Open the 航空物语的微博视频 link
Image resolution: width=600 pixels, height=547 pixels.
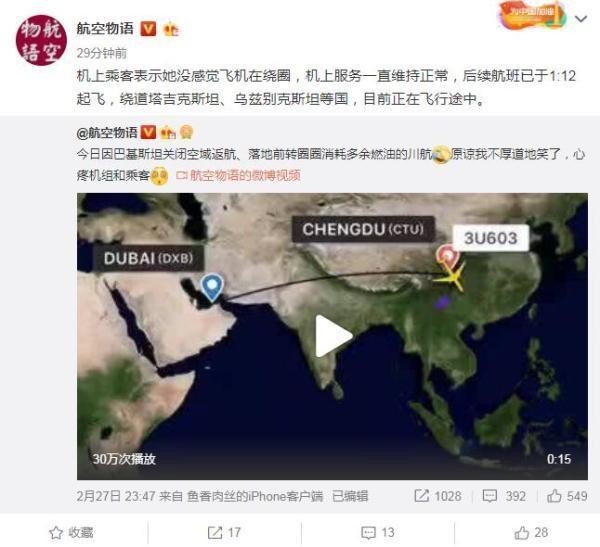238,176
